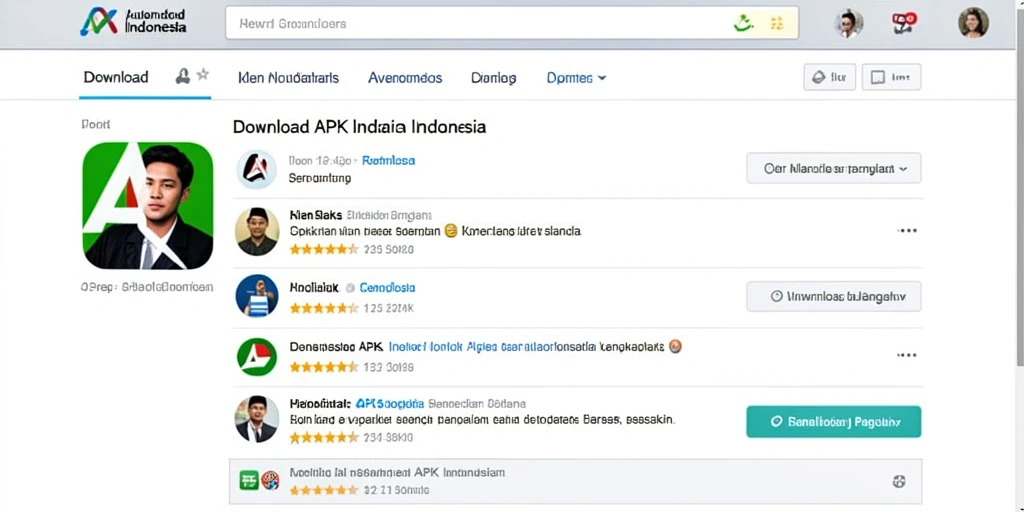This screenshot has height=512, width=1024.
Task: Expand the Dpmtes dropdown menu
Action: click(x=577, y=78)
